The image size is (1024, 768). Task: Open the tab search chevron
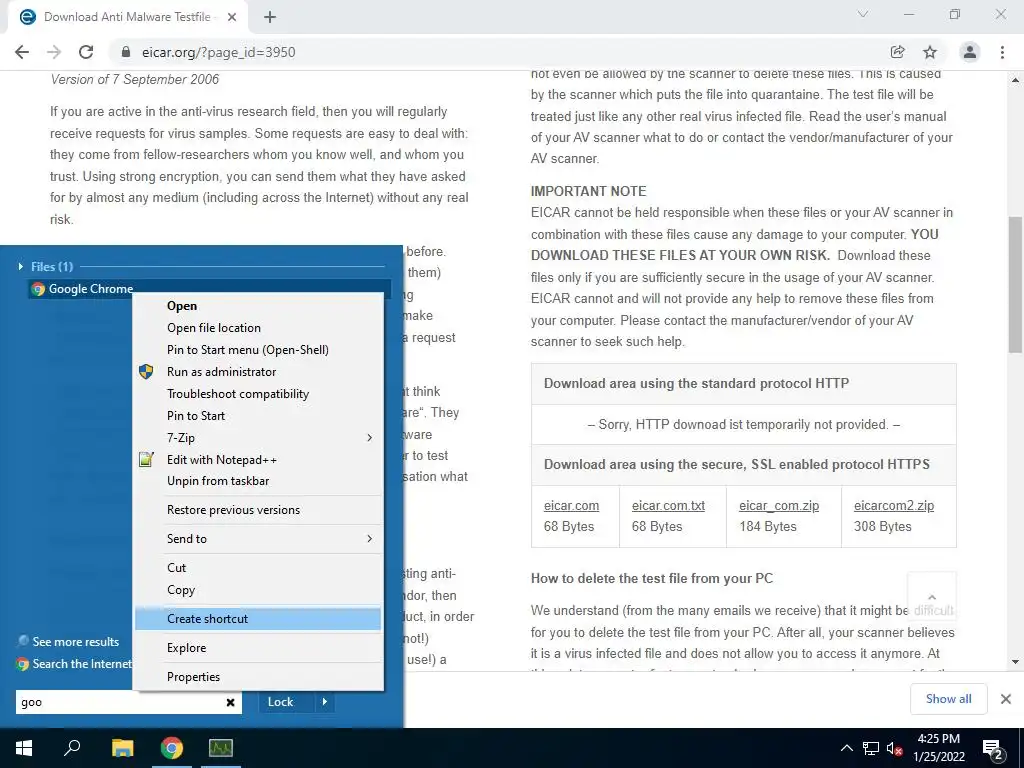[863, 14]
